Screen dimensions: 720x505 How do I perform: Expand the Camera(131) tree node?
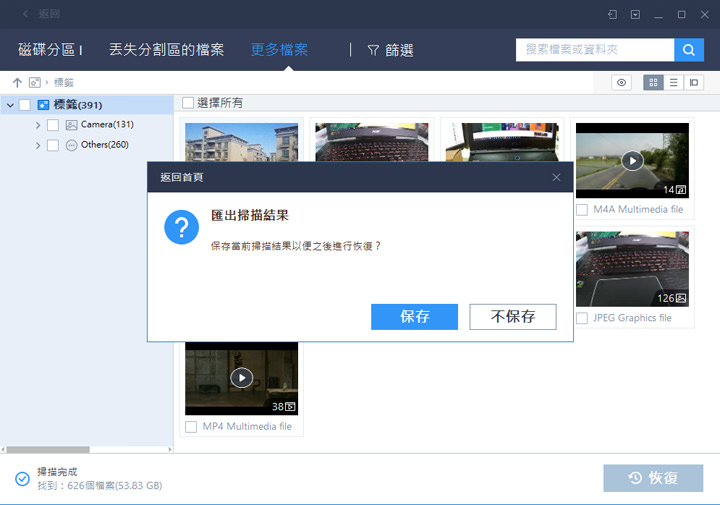coord(38,125)
